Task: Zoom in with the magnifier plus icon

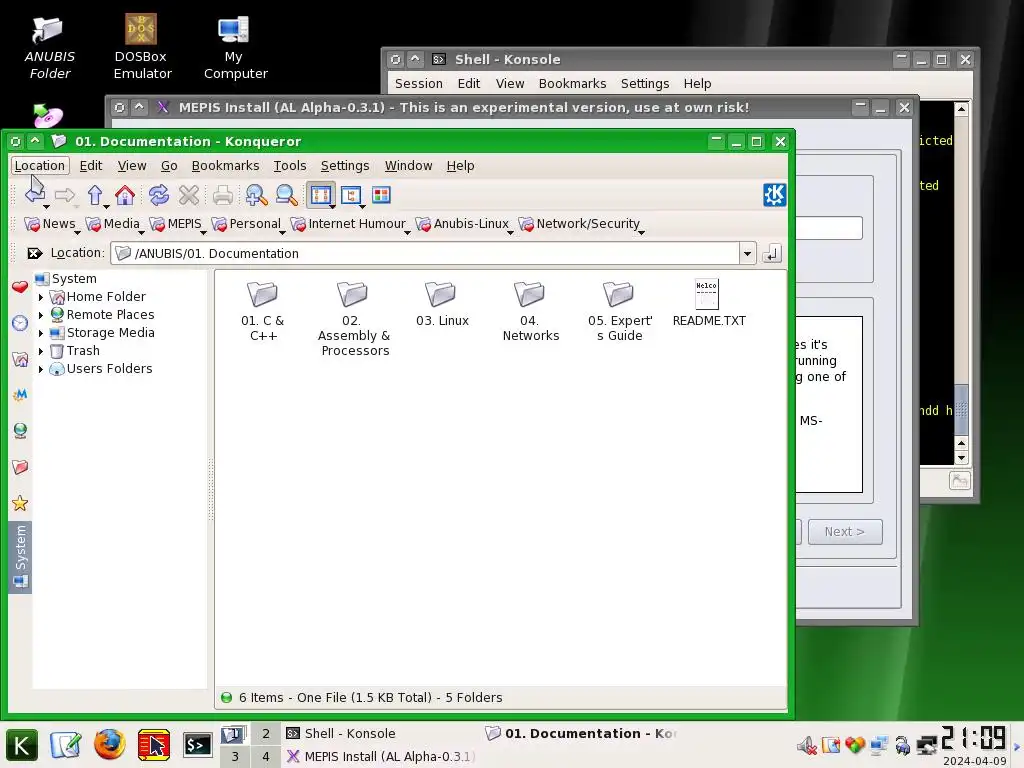Action: point(256,195)
